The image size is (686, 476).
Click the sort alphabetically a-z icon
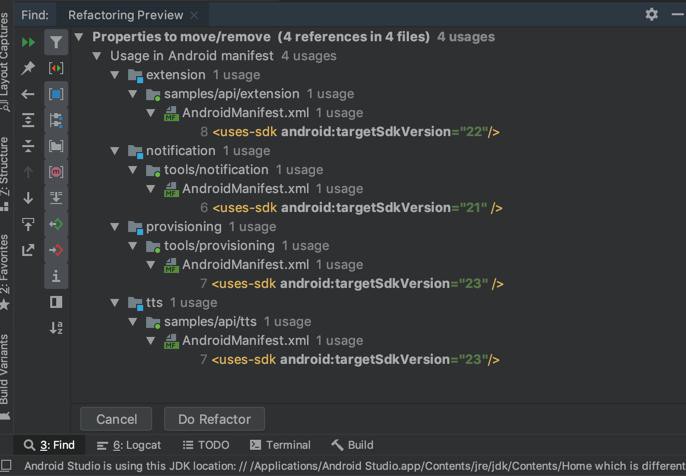click(x=56, y=328)
